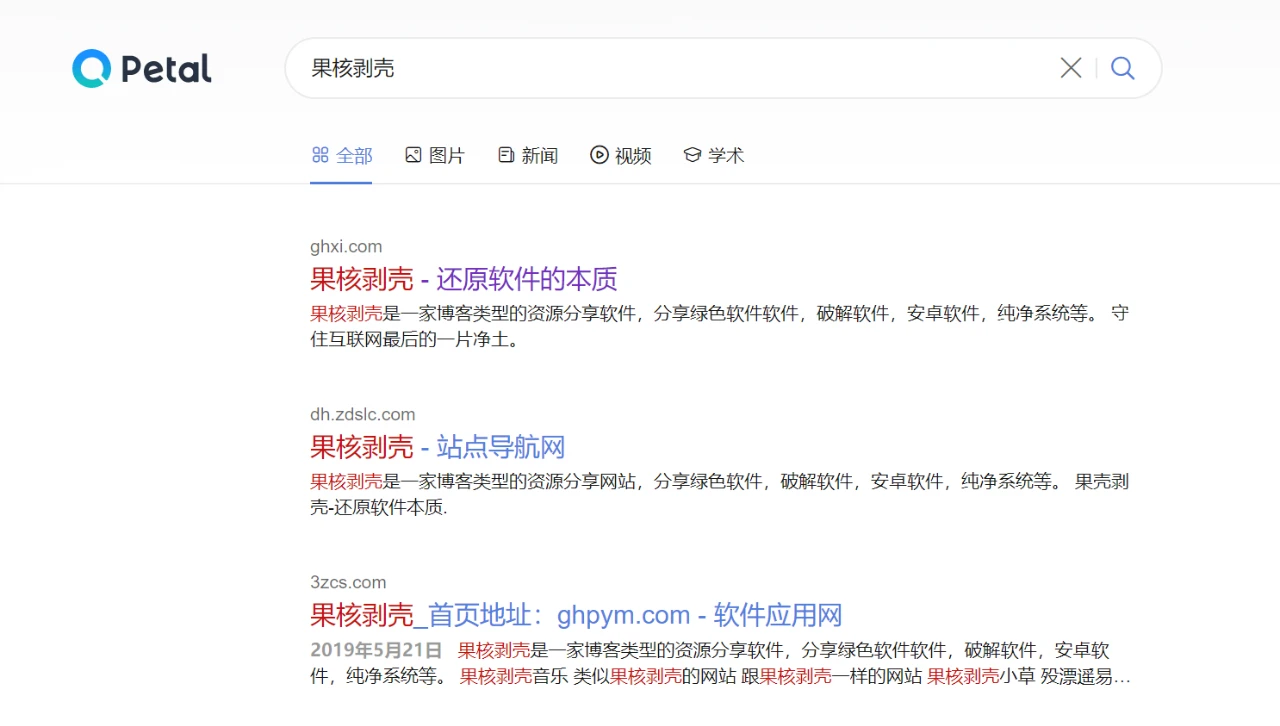Click the Petal logo
This screenshot has width=1280, height=726.
[x=142, y=68]
